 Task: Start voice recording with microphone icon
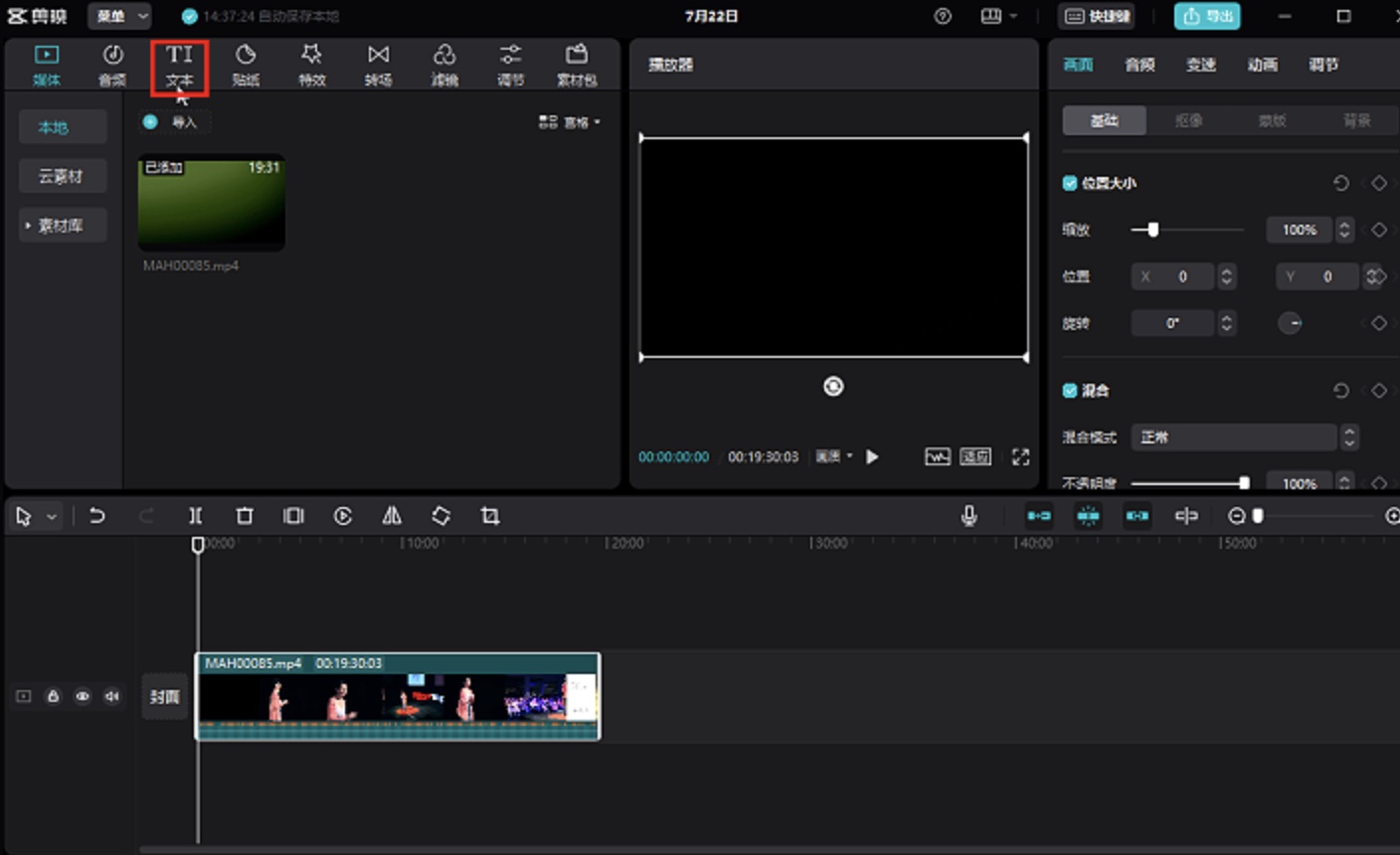coord(968,515)
